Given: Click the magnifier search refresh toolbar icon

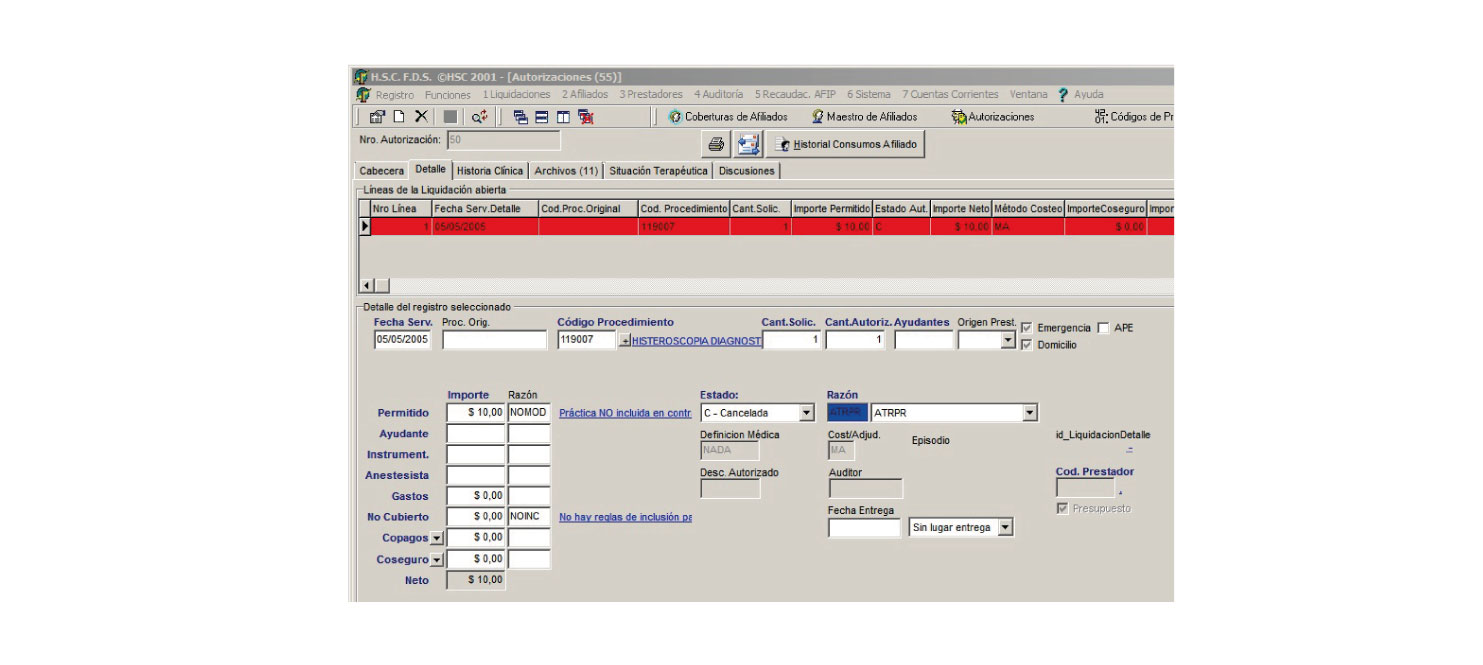Looking at the screenshot, I should coord(480,117).
